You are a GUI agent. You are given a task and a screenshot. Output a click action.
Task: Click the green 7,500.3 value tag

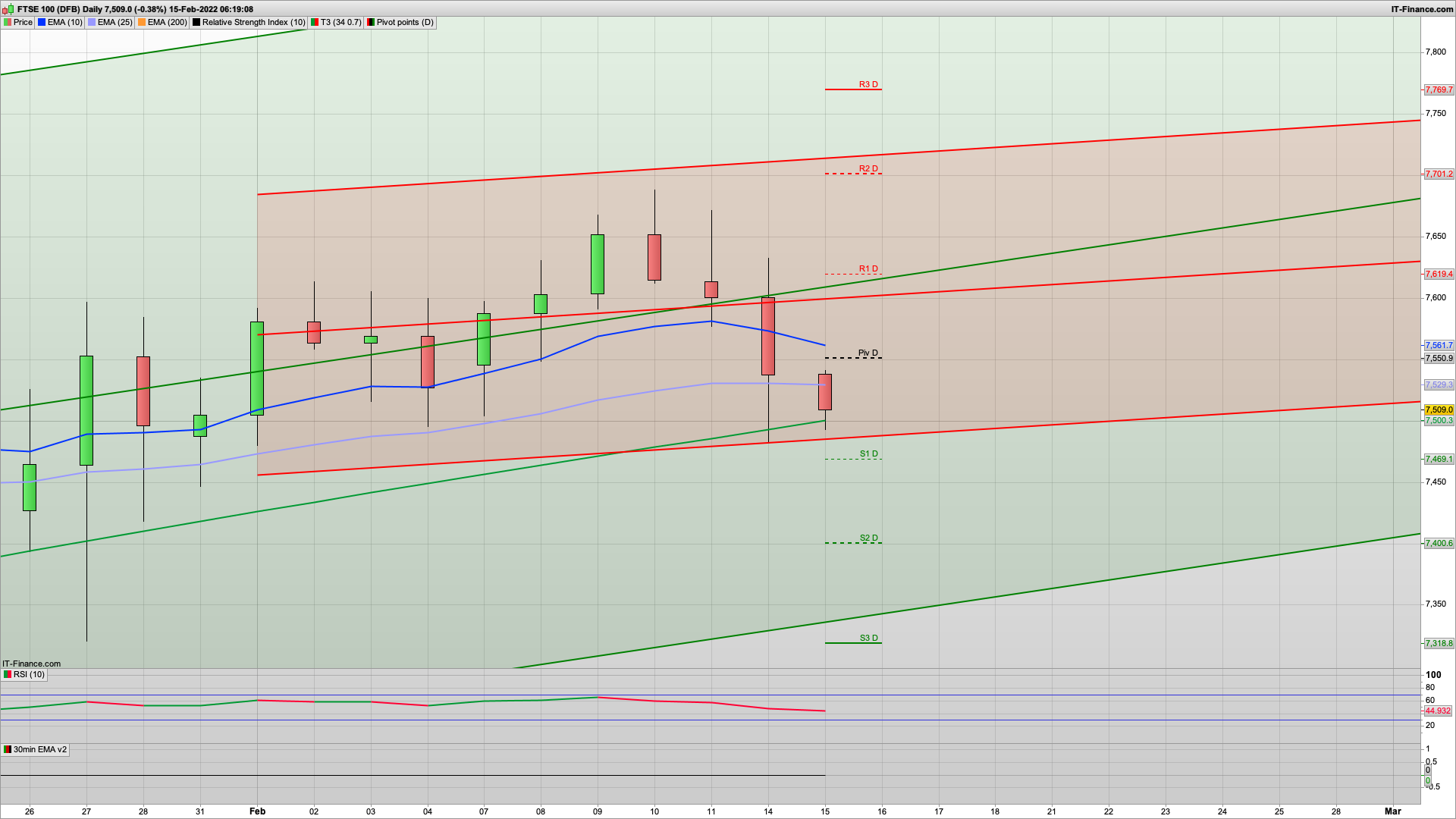point(1439,420)
